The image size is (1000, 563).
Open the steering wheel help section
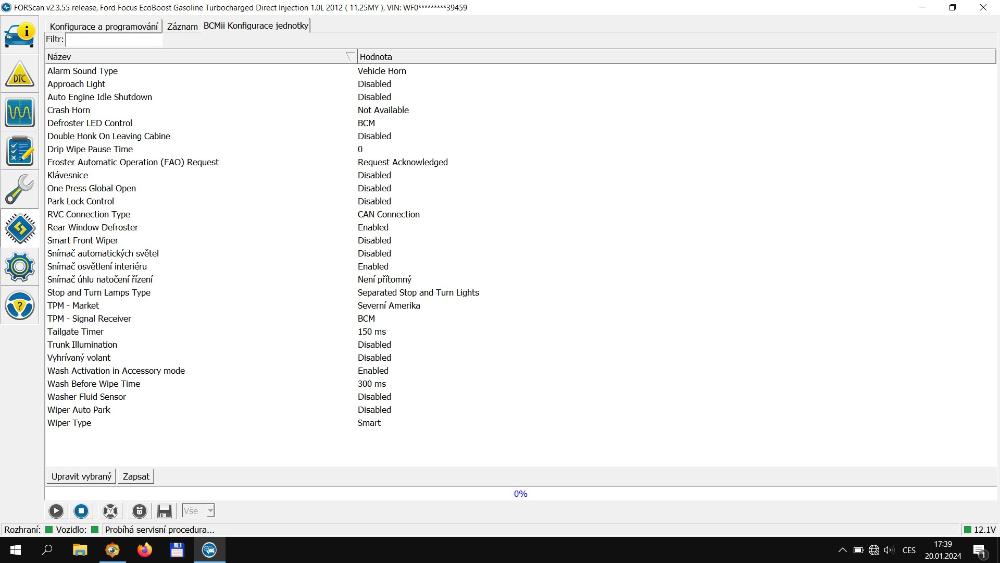click(x=20, y=304)
